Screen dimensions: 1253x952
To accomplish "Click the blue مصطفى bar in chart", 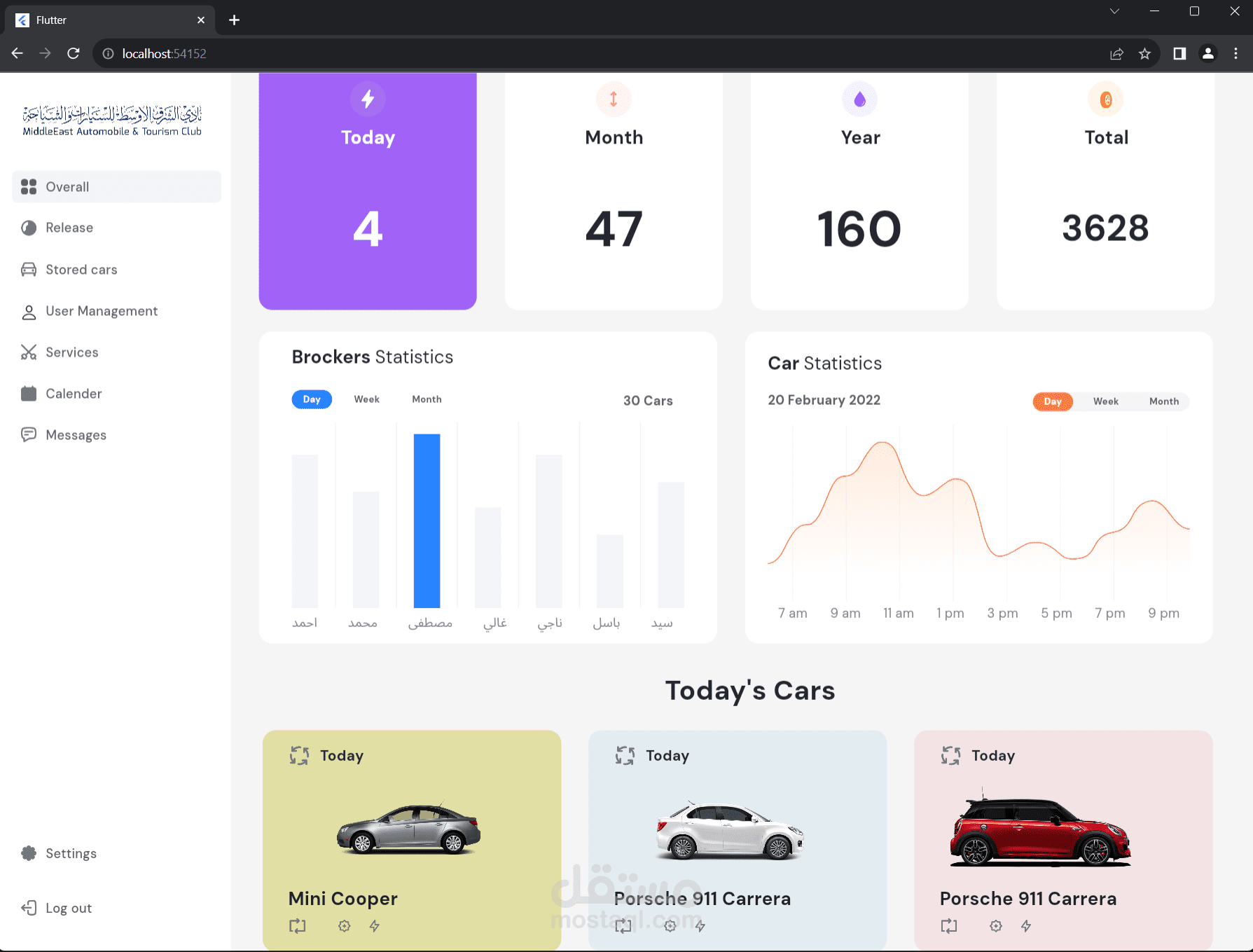I will click(x=427, y=520).
